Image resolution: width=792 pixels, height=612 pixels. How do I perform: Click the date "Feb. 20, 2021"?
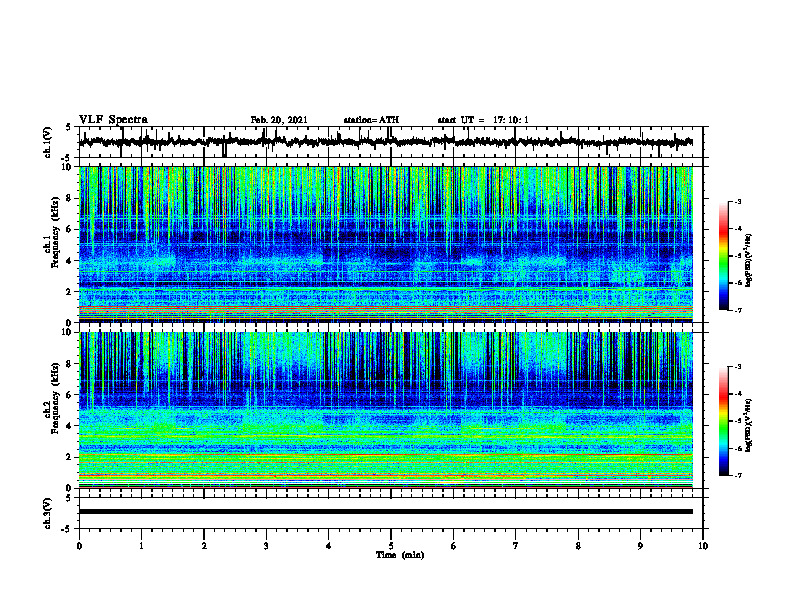[x=279, y=120]
